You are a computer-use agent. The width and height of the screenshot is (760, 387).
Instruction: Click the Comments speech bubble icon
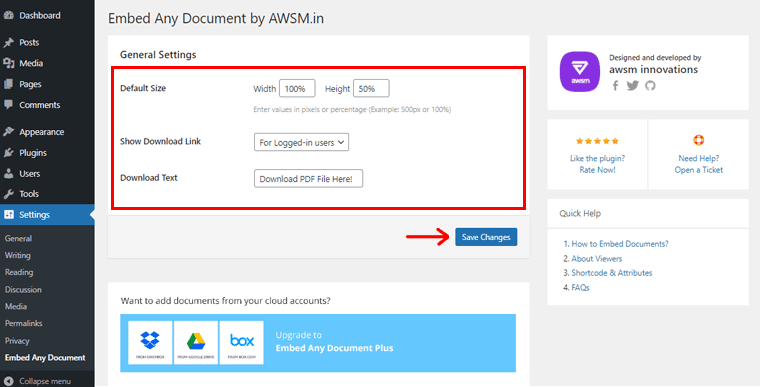click(x=8, y=104)
